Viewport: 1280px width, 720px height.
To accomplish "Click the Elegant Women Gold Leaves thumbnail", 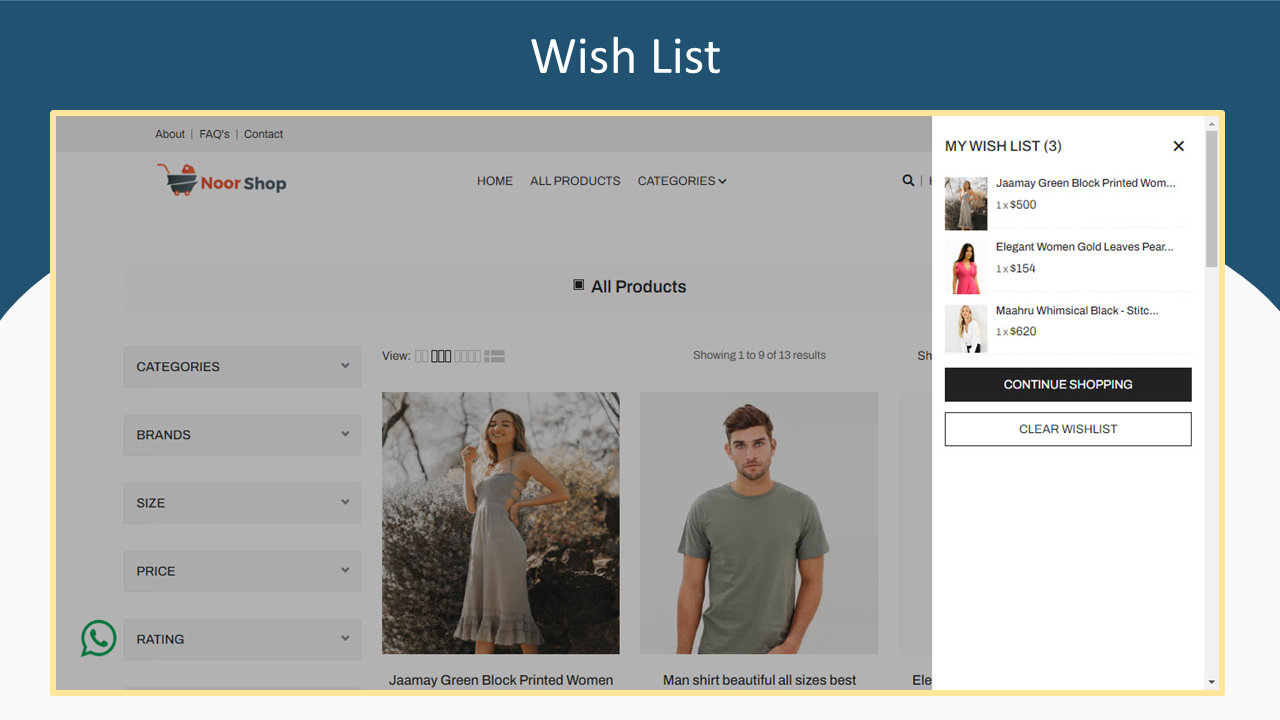I will click(965, 267).
